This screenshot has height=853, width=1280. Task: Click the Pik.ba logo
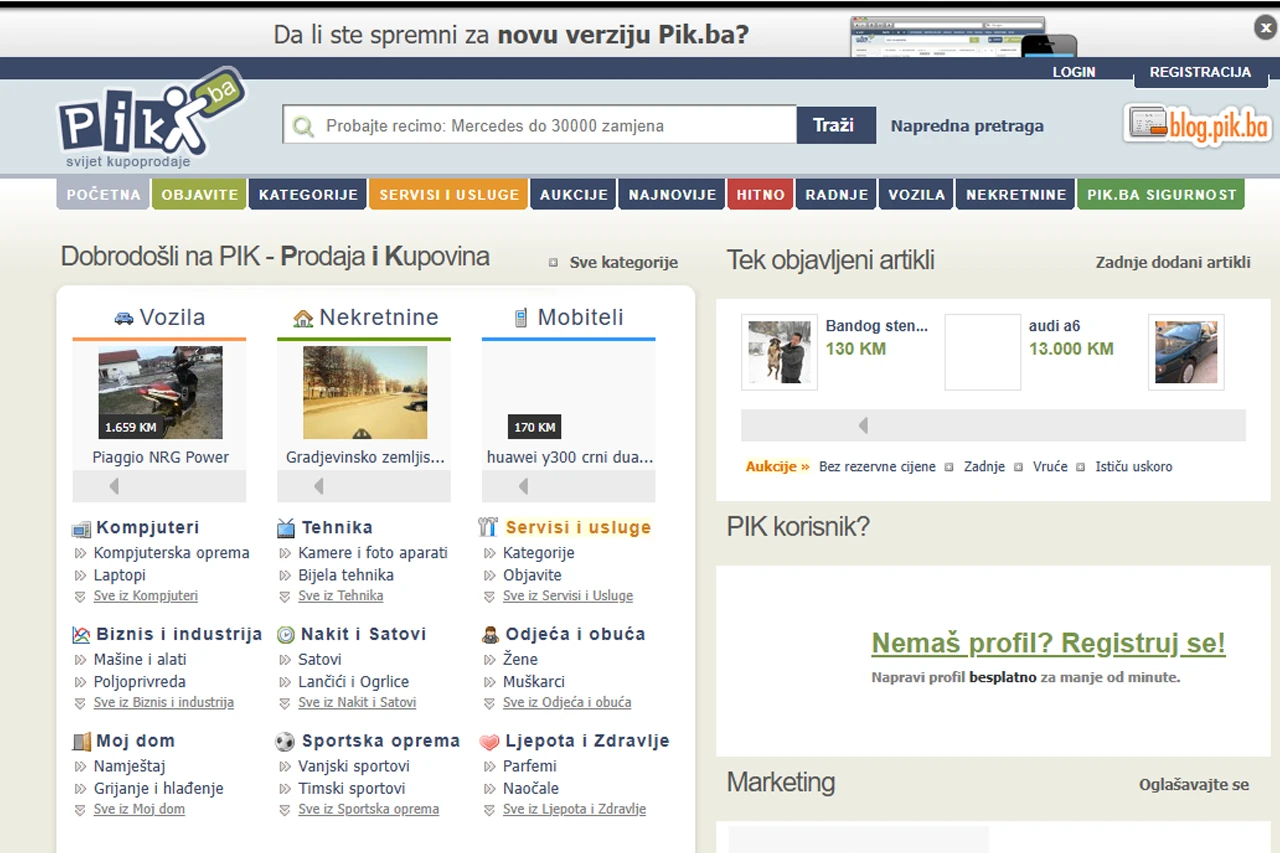[150, 119]
